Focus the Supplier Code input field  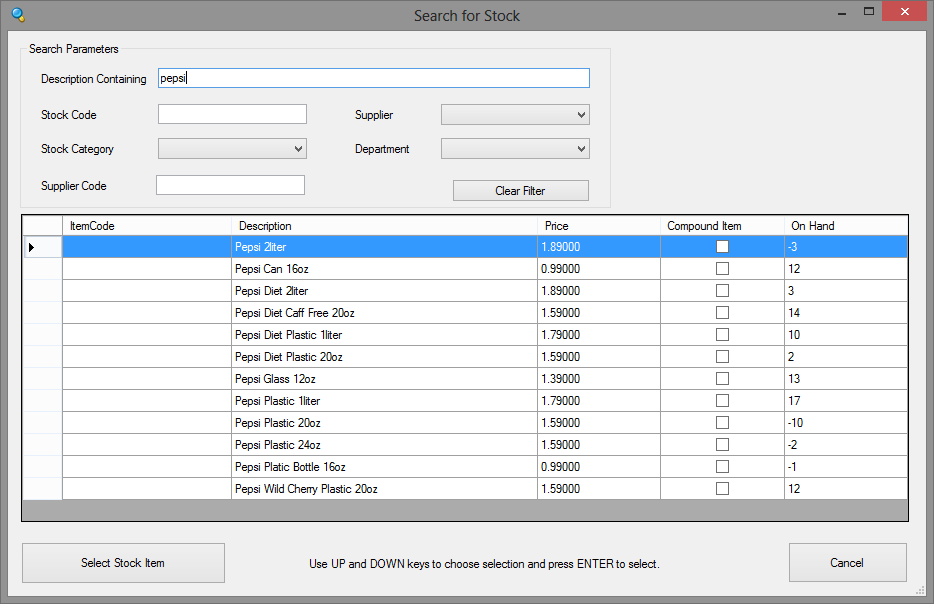(x=231, y=185)
